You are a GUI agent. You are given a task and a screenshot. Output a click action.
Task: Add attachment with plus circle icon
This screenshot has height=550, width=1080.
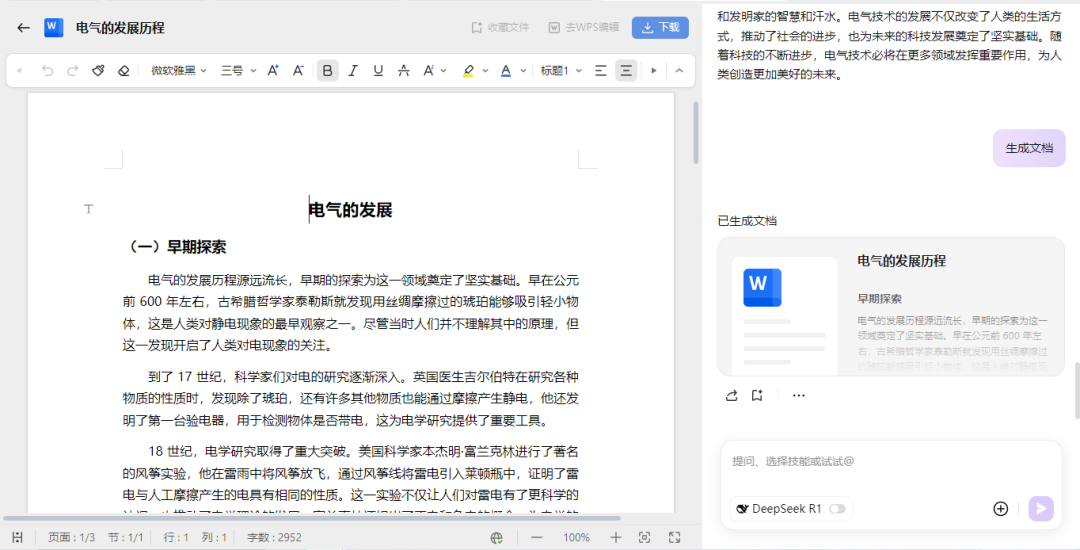pos(1000,509)
